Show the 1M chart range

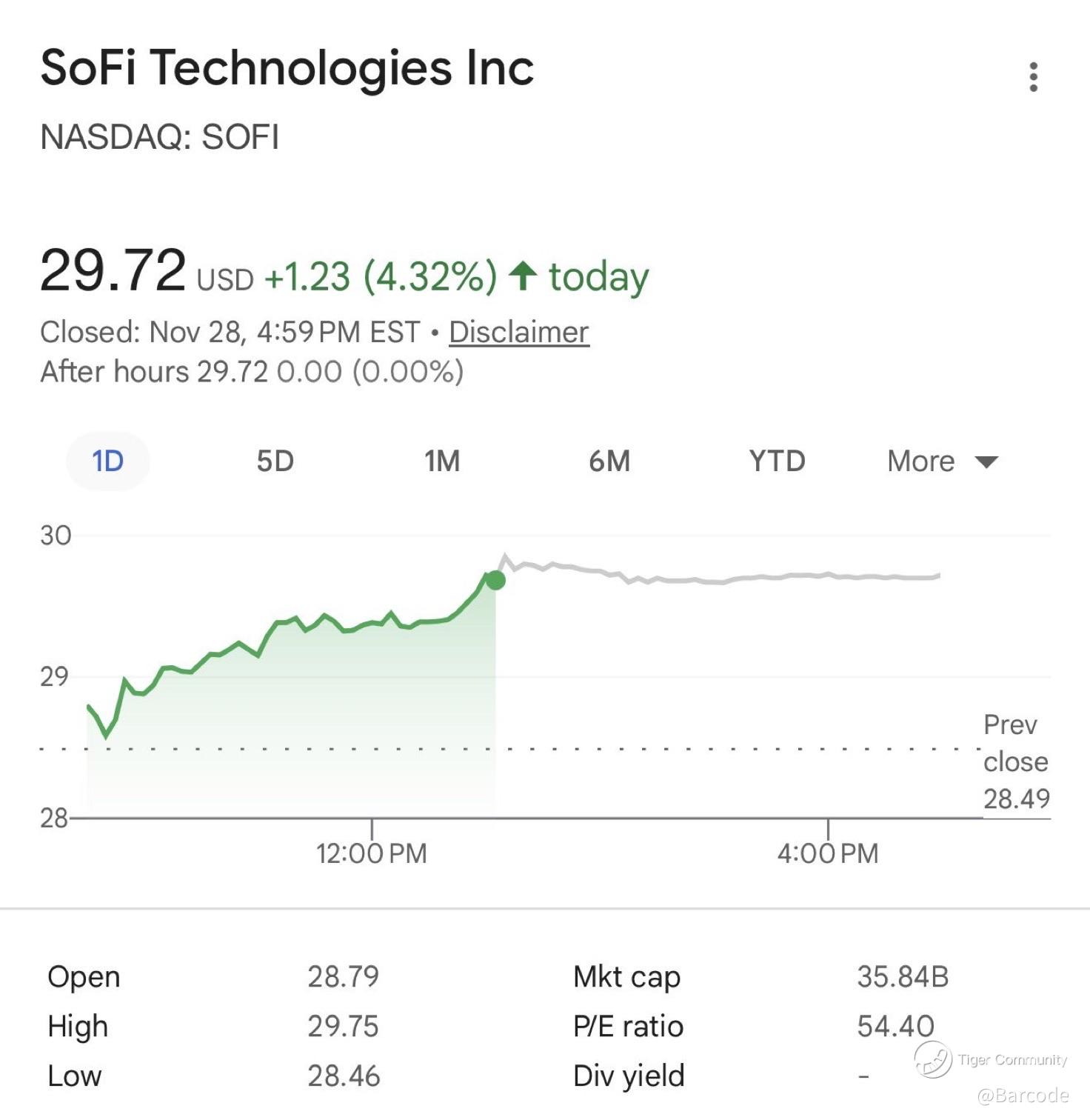[x=442, y=461]
